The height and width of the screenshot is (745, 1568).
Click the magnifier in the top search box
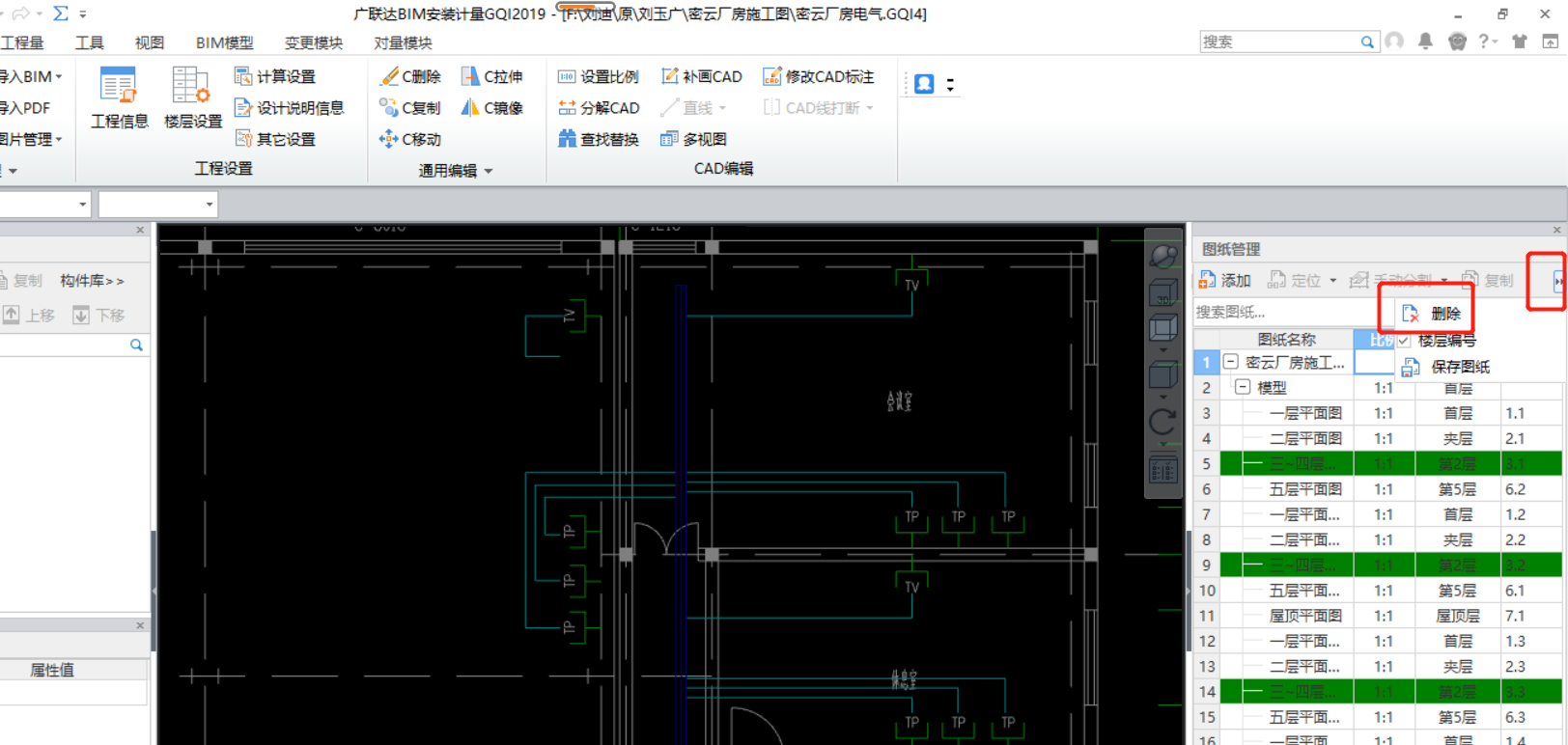point(1367,42)
